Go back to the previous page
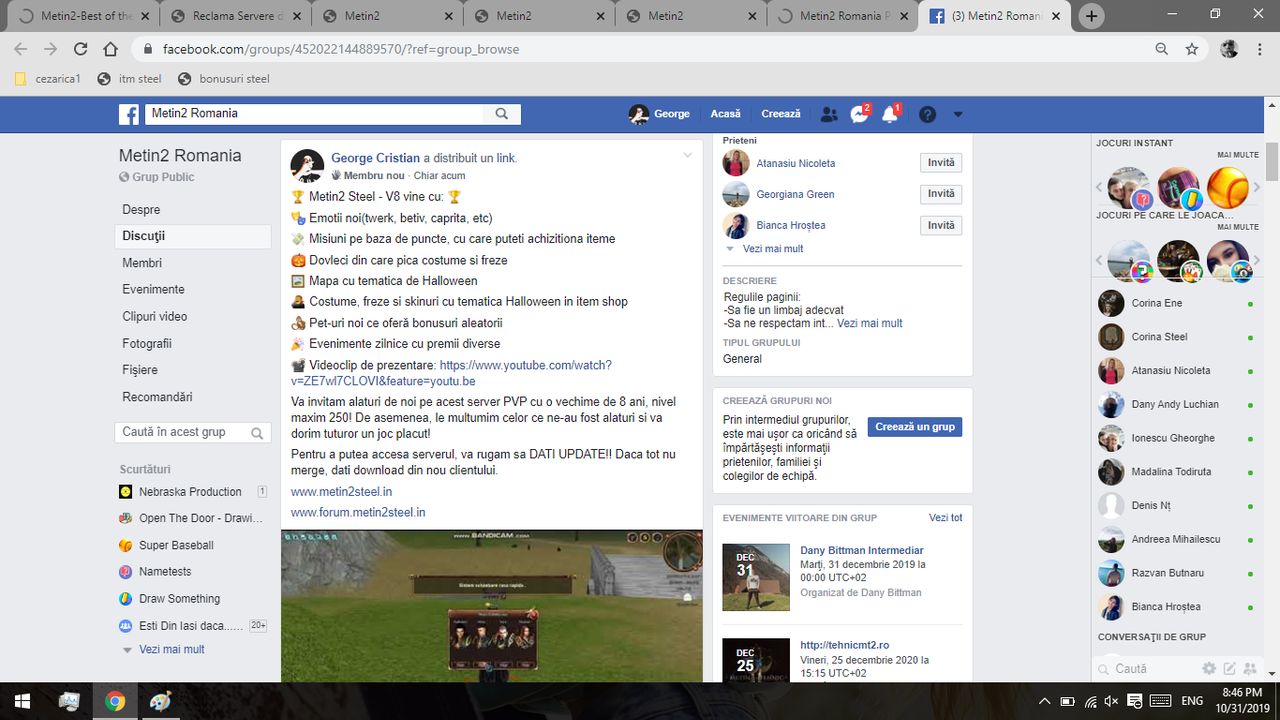 (21, 49)
